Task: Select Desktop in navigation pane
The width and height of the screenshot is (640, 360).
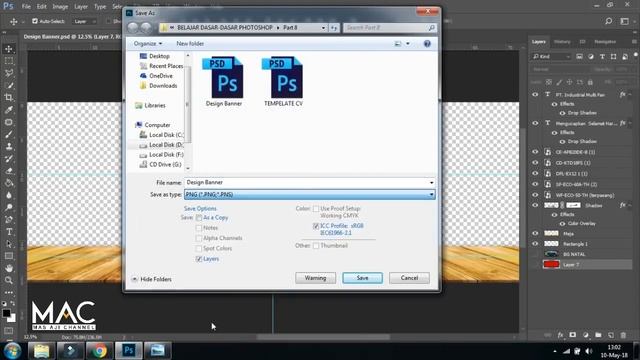Action: pos(155,56)
